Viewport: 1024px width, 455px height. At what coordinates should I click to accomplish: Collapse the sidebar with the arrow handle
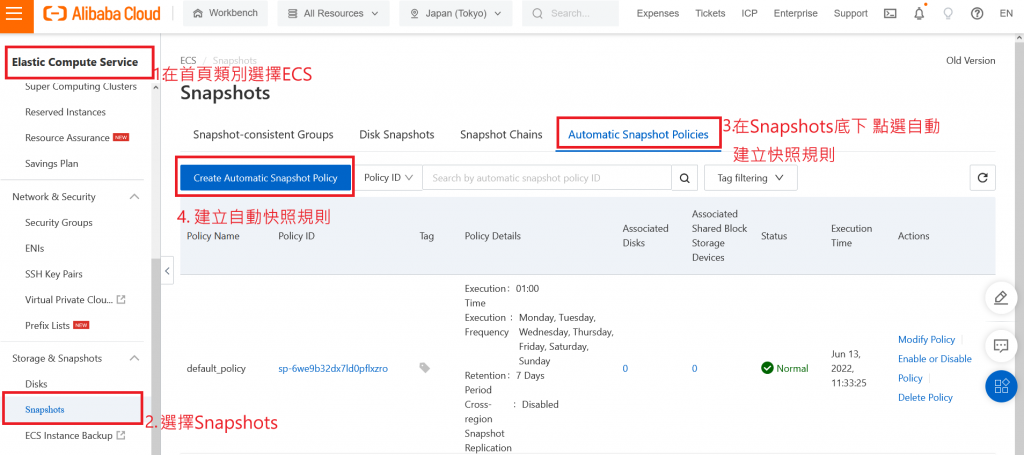pyautogui.click(x=168, y=270)
